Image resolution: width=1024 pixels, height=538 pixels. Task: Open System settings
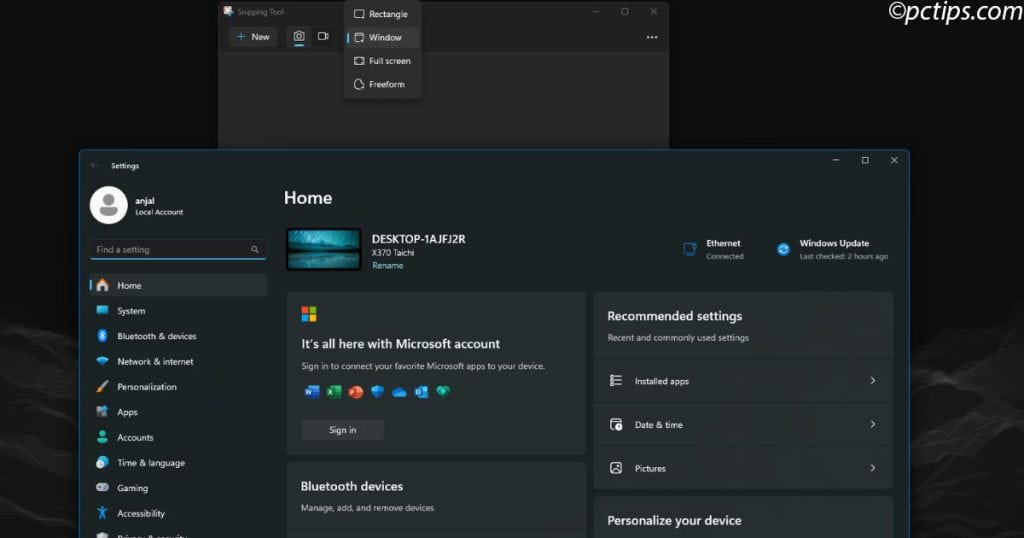178,311
